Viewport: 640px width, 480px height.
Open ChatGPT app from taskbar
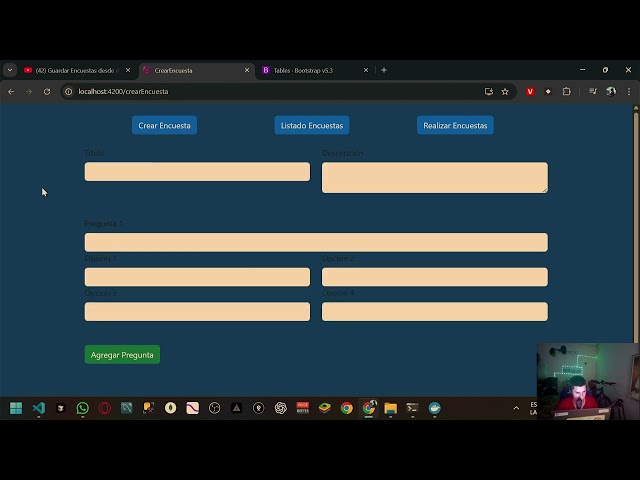click(280, 408)
